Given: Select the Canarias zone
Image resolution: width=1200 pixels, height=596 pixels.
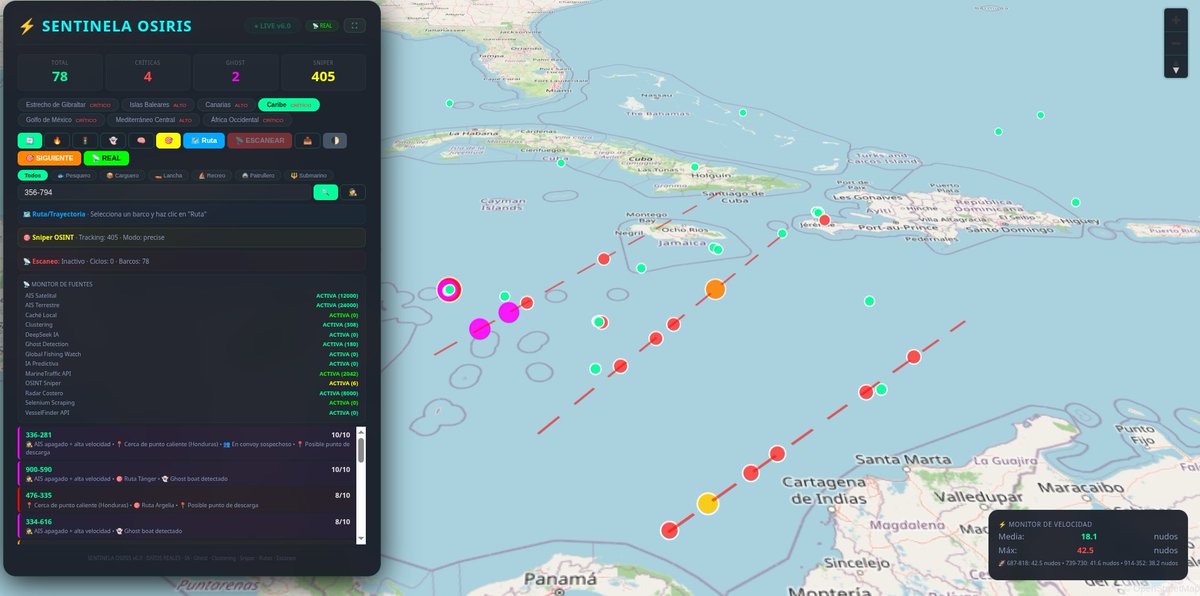Looking at the screenshot, I should [x=225, y=105].
